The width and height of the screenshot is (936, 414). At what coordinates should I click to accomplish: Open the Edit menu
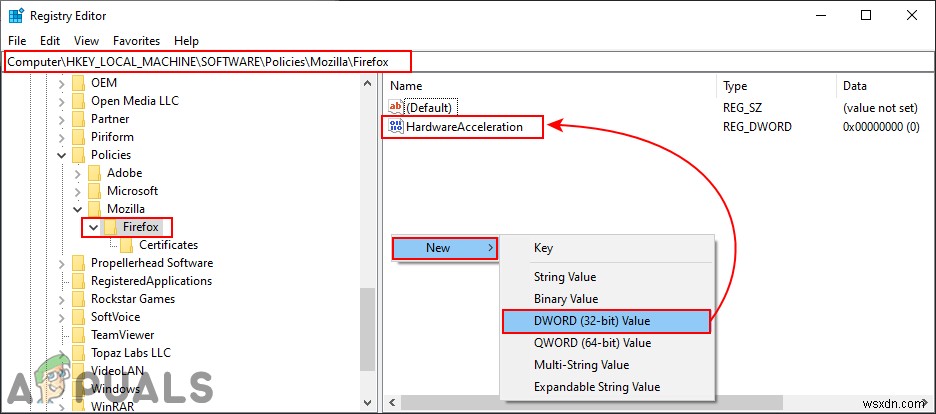click(50, 41)
